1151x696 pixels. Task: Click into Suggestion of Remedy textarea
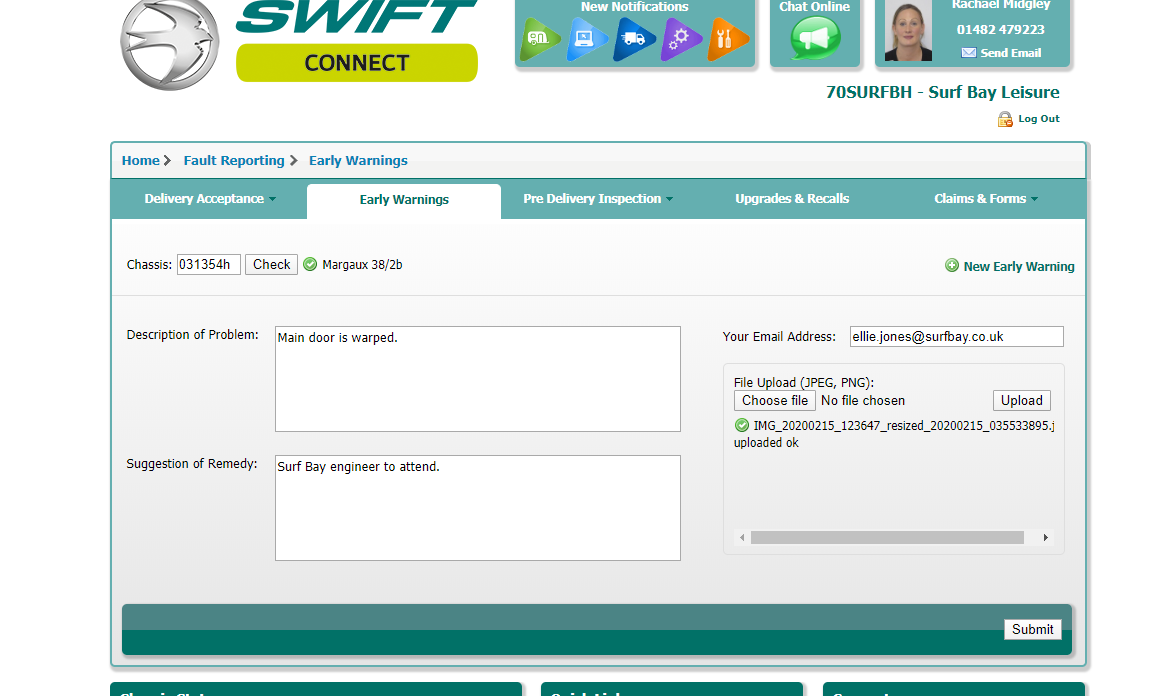point(478,508)
